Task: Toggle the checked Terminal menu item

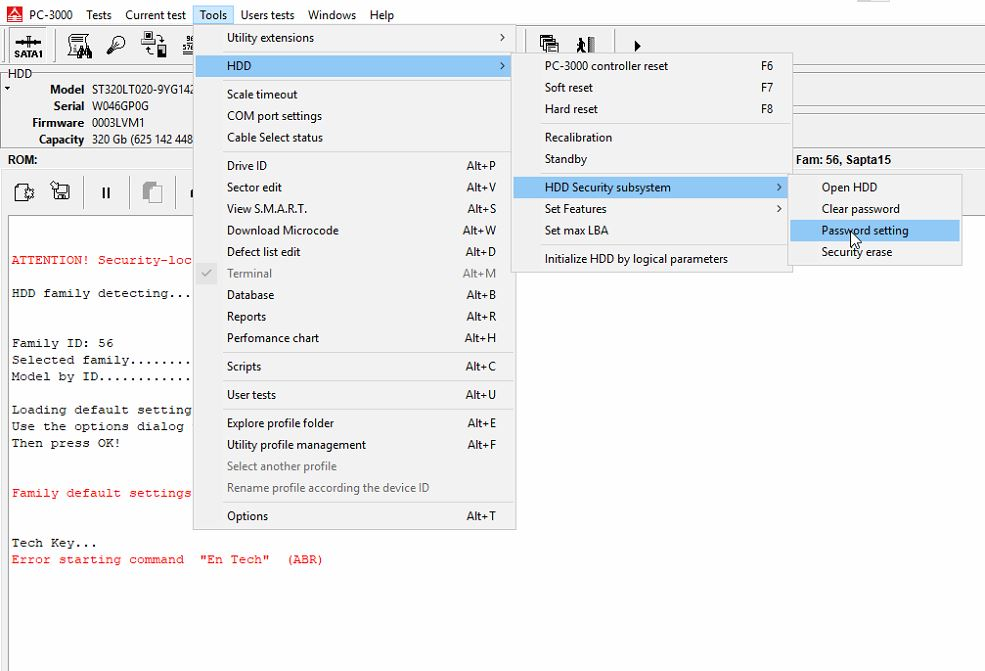Action: [249, 273]
